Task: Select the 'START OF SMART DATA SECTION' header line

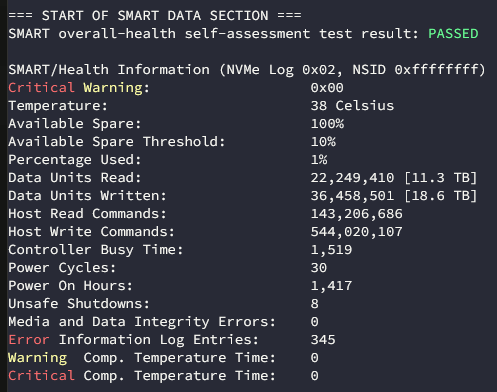Action: click(155, 16)
